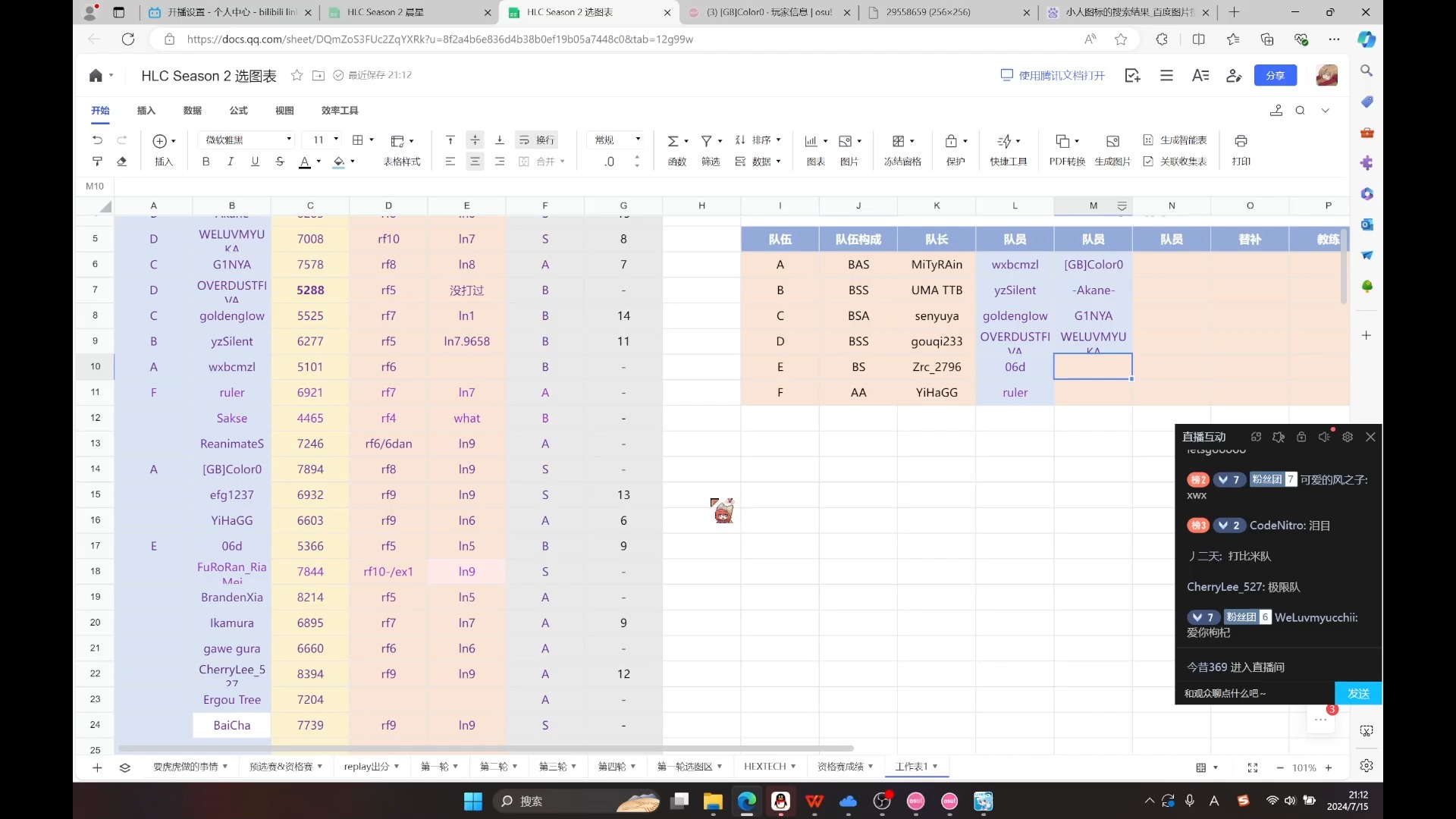Viewport: 1456px width, 819px height.
Task: Select the 数据/Data ribbon tab
Action: [192, 110]
